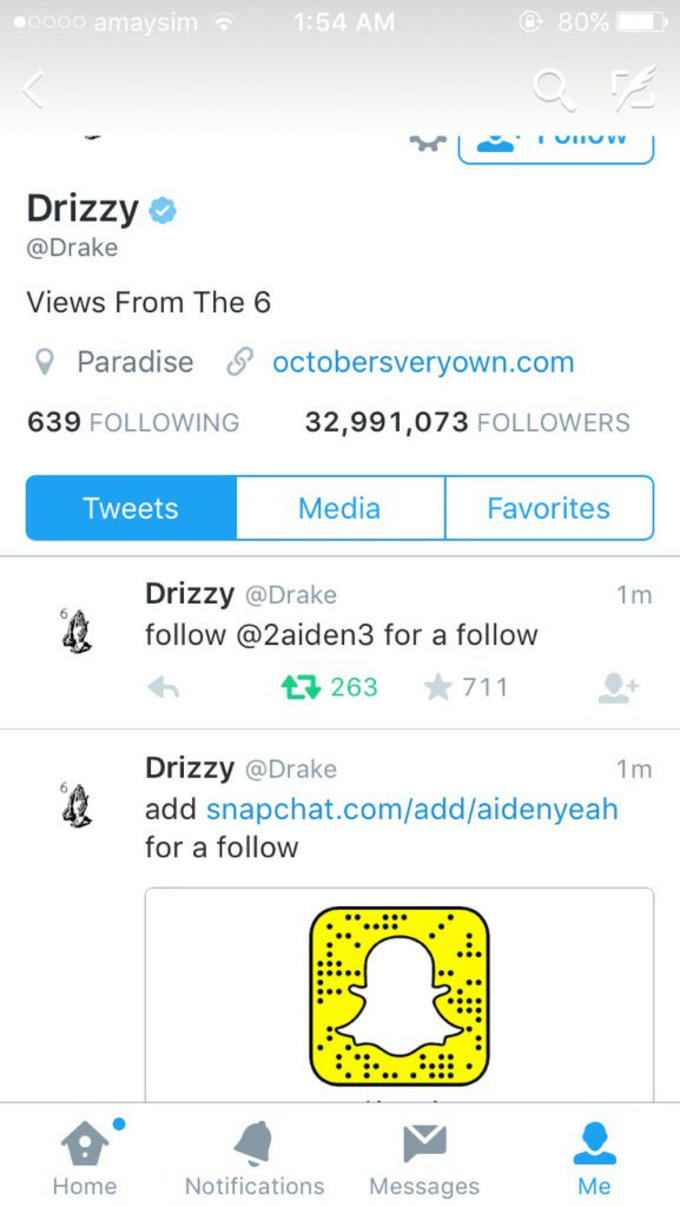Open snapchat.com/add/aidenyeah link
The height and width of the screenshot is (1207, 680).
tap(412, 808)
